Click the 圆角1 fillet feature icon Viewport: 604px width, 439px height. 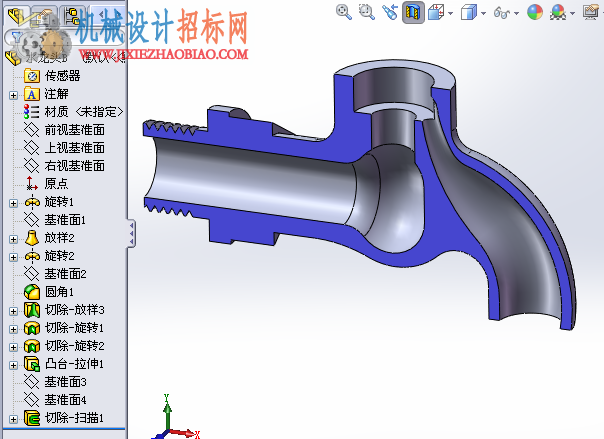[x=32, y=292]
